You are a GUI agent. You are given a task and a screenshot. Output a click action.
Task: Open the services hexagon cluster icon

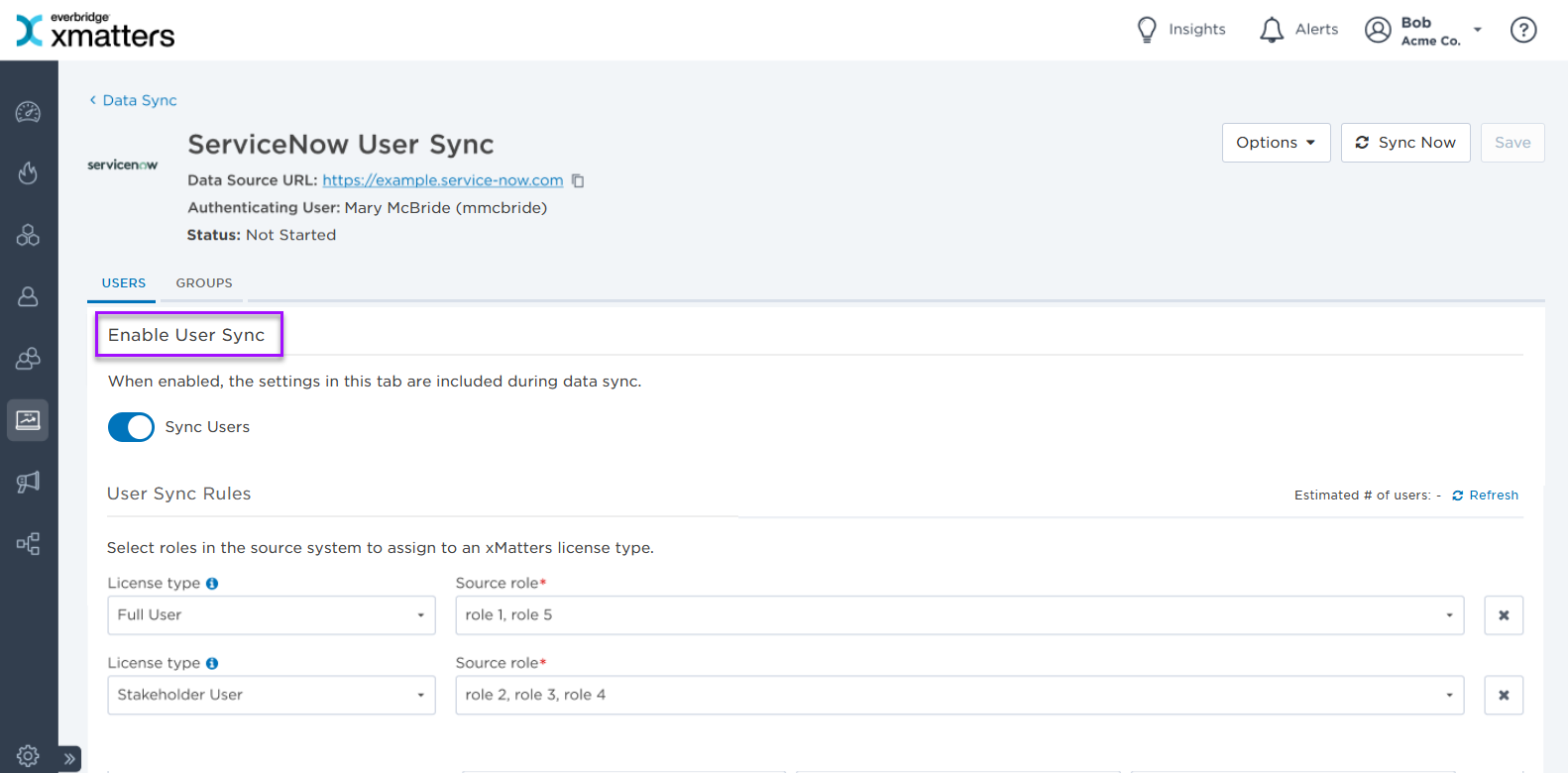pyautogui.click(x=28, y=235)
